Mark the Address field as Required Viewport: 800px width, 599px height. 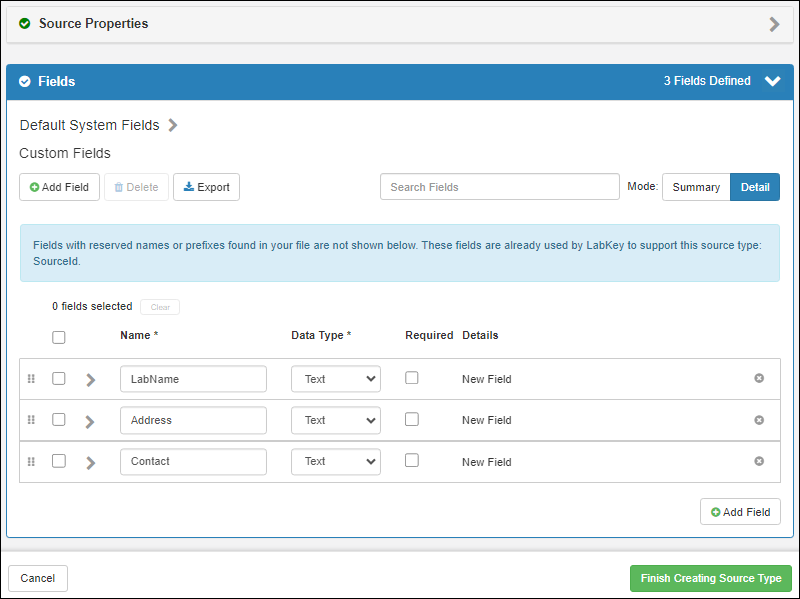click(412, 419)
